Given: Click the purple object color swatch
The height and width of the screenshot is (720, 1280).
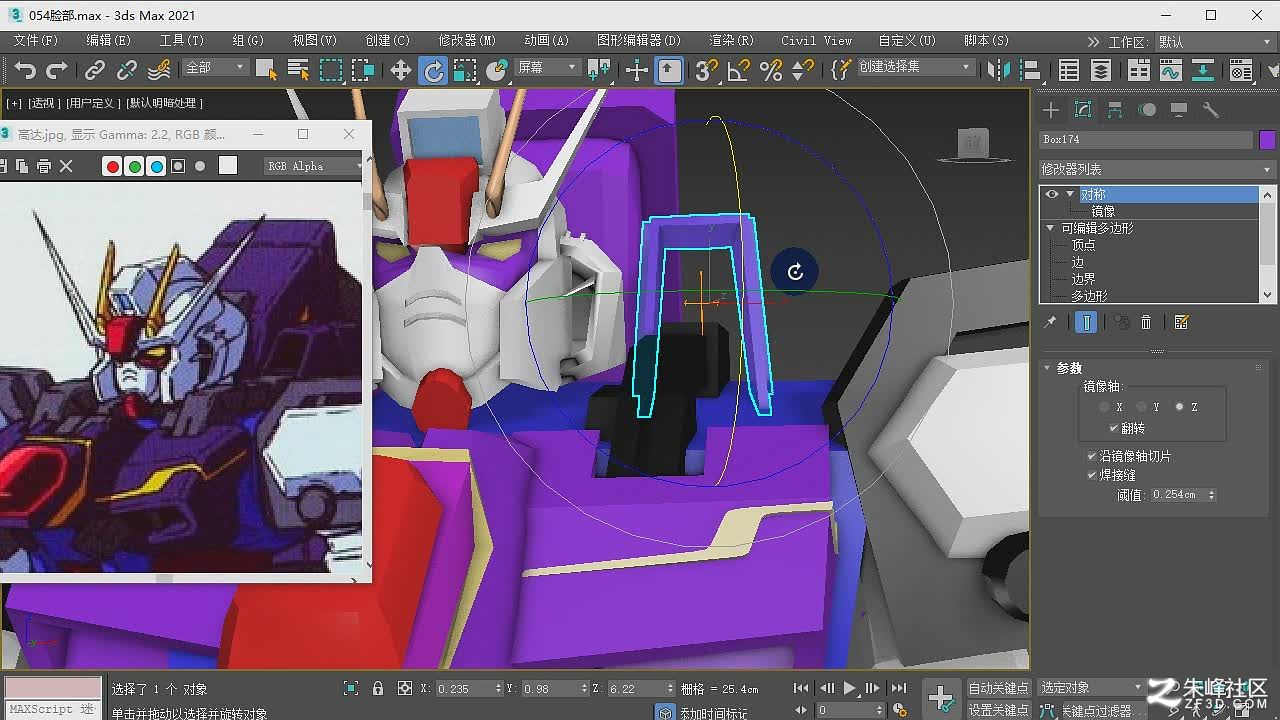Looking at the screenshot, I should (1267, 140).
